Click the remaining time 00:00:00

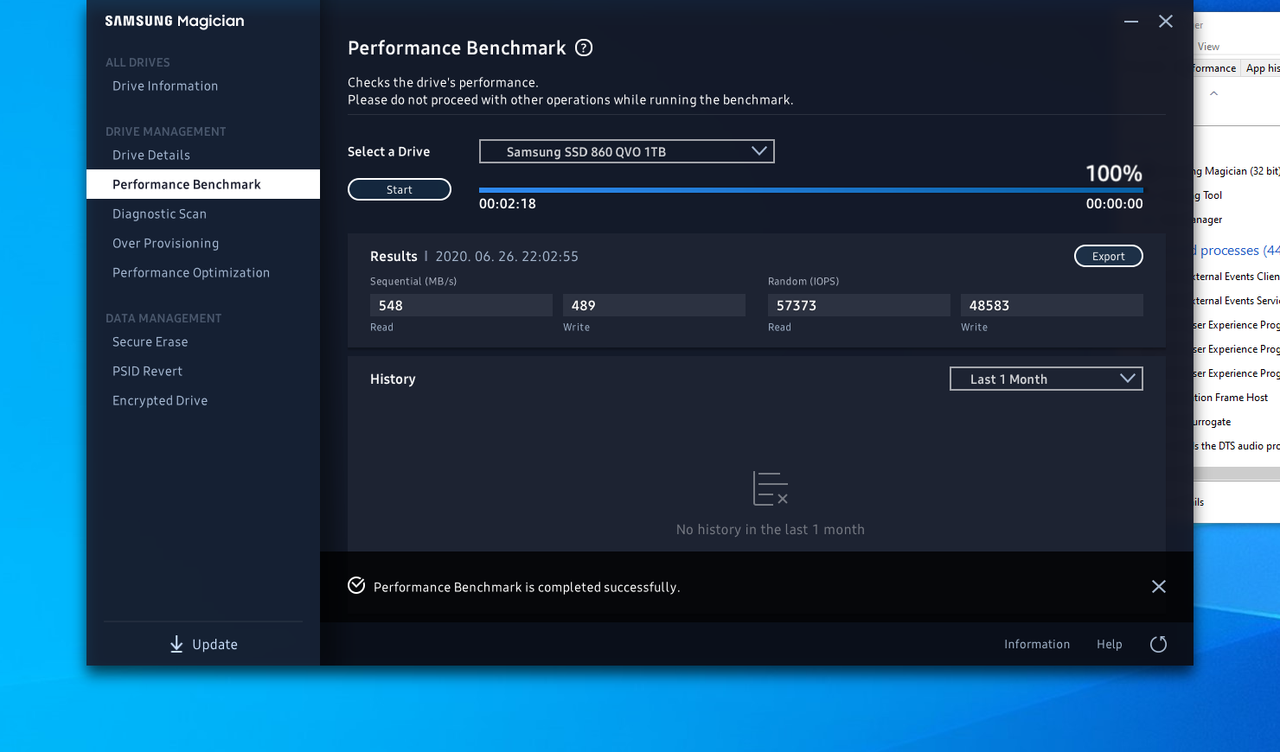[x=1114, y=204]
